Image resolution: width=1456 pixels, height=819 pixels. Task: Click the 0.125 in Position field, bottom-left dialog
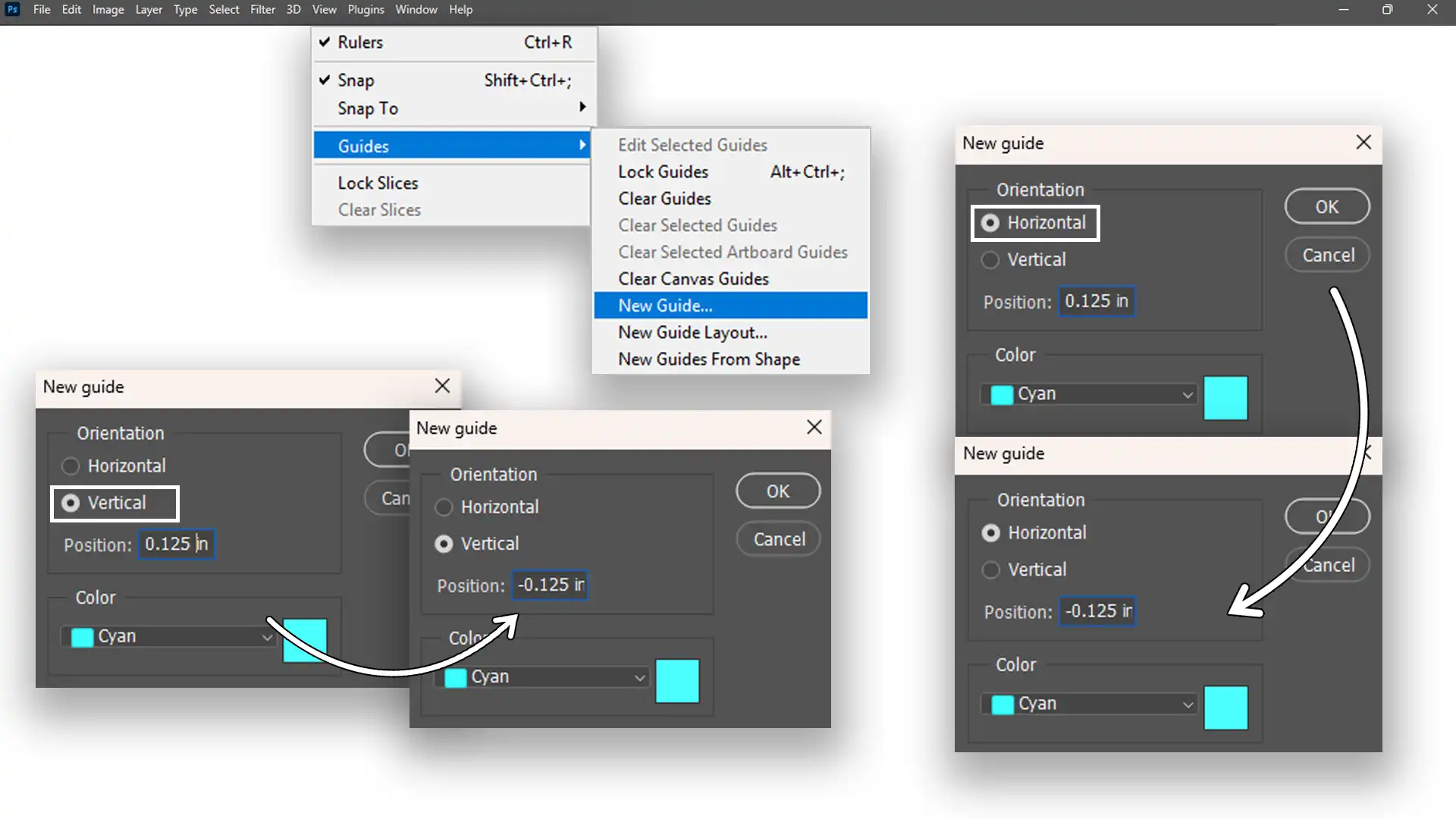click(x=177, y=544)
